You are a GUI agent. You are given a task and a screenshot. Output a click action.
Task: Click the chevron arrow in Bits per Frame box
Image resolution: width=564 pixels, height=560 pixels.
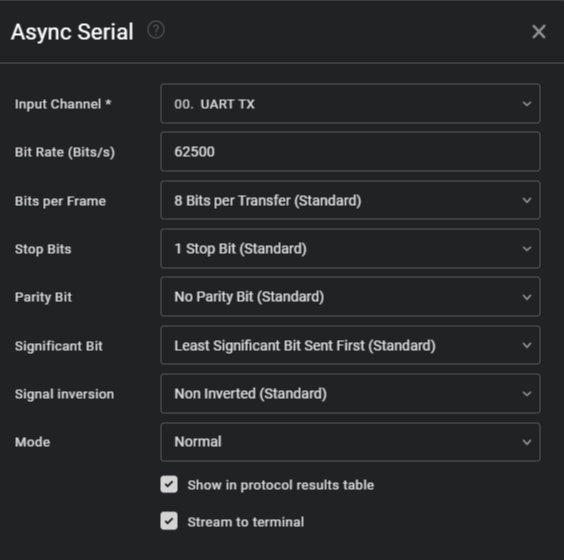pyautogui.click(x=527, y=200)
